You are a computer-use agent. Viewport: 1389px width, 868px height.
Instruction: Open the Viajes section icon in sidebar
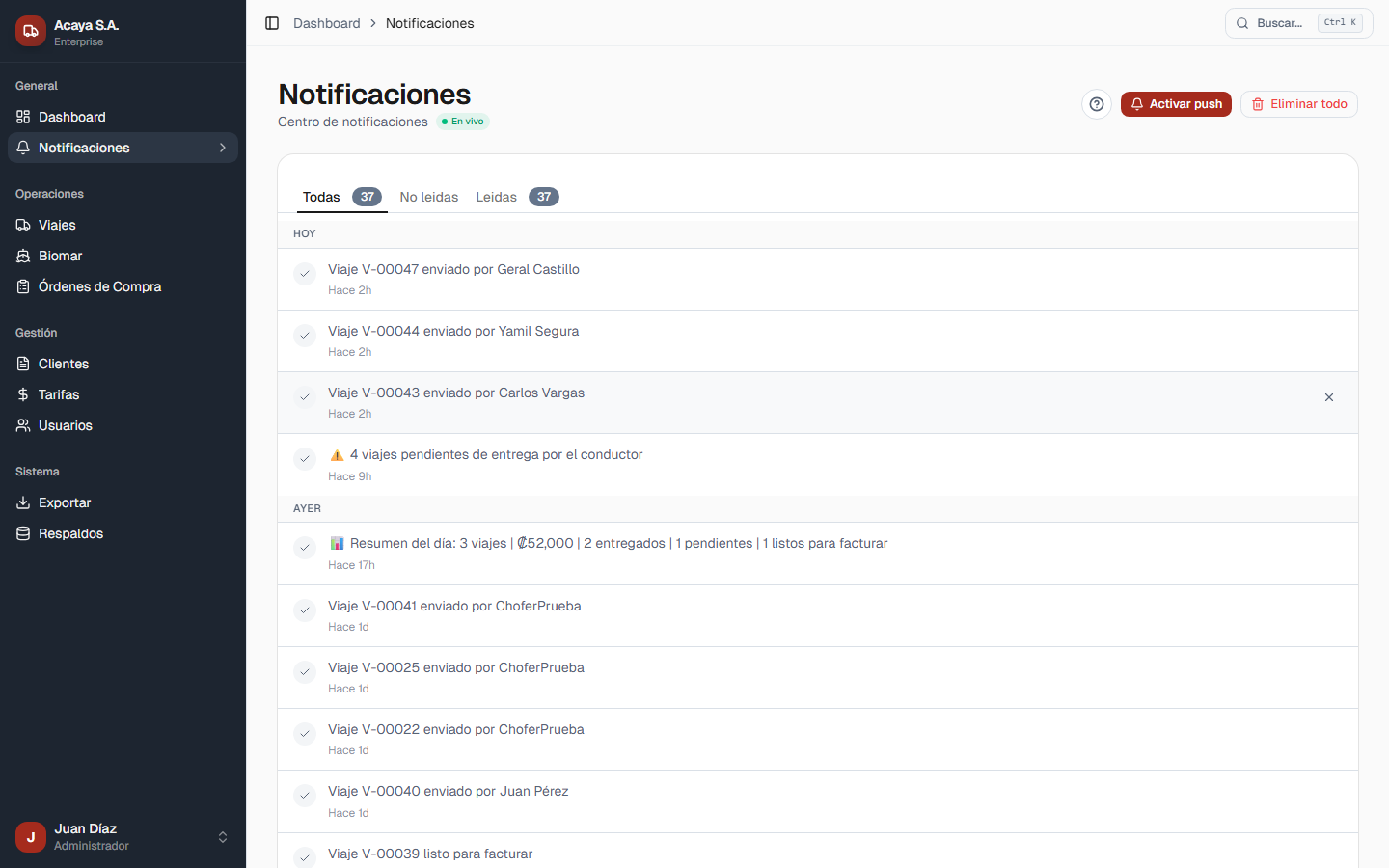(x=22, y=225)
